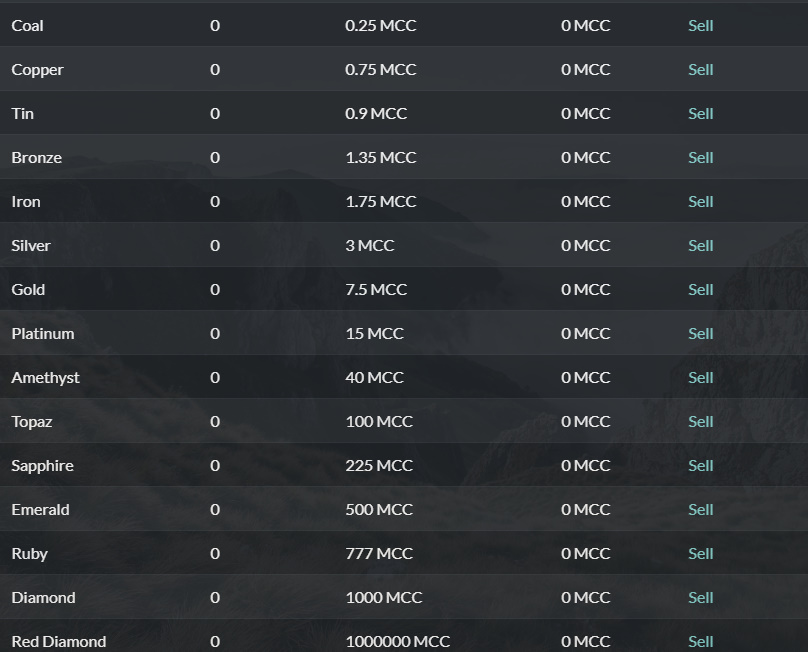Sell the Copper resource
Image resolution: width=808 pixels, height=652 pixels.
700,70
